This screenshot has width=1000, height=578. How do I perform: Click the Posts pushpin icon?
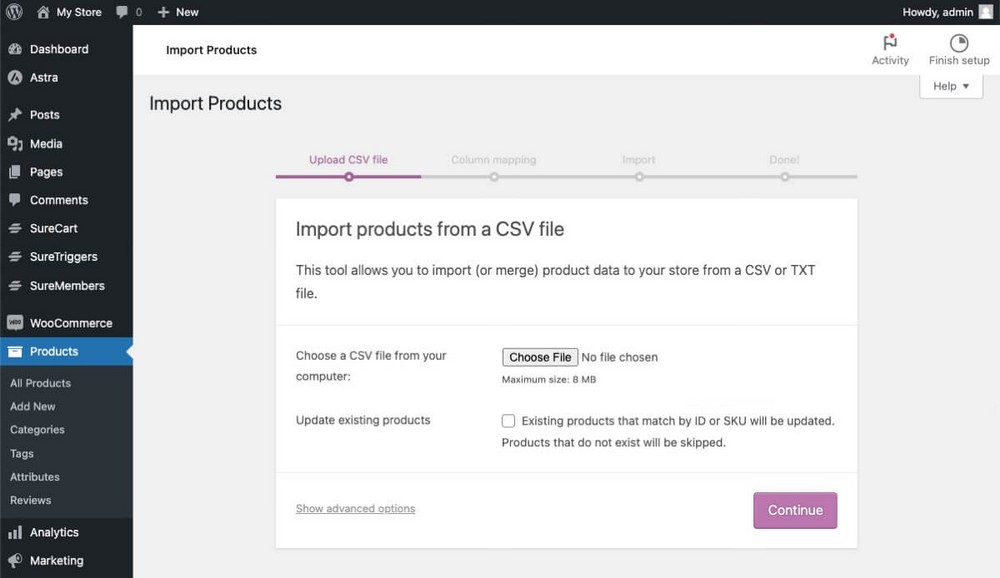(15, 115)
